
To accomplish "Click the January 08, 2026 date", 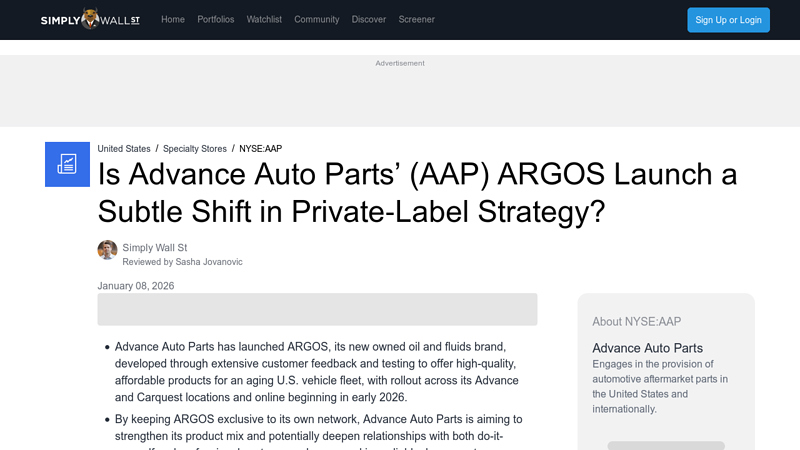I will coord(136,286).
